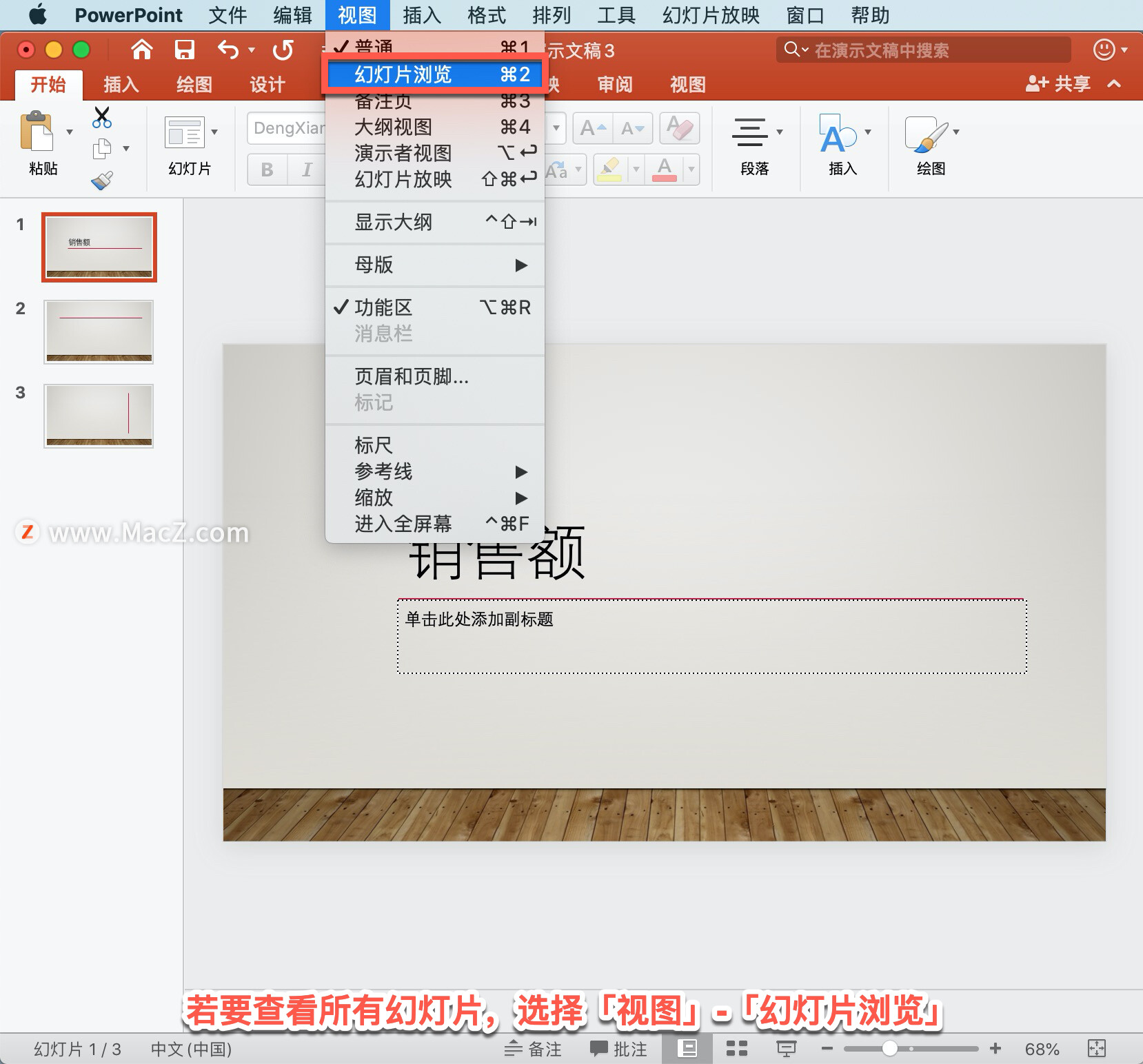Select slide 2 thumbnail

(x=99, y=331)
